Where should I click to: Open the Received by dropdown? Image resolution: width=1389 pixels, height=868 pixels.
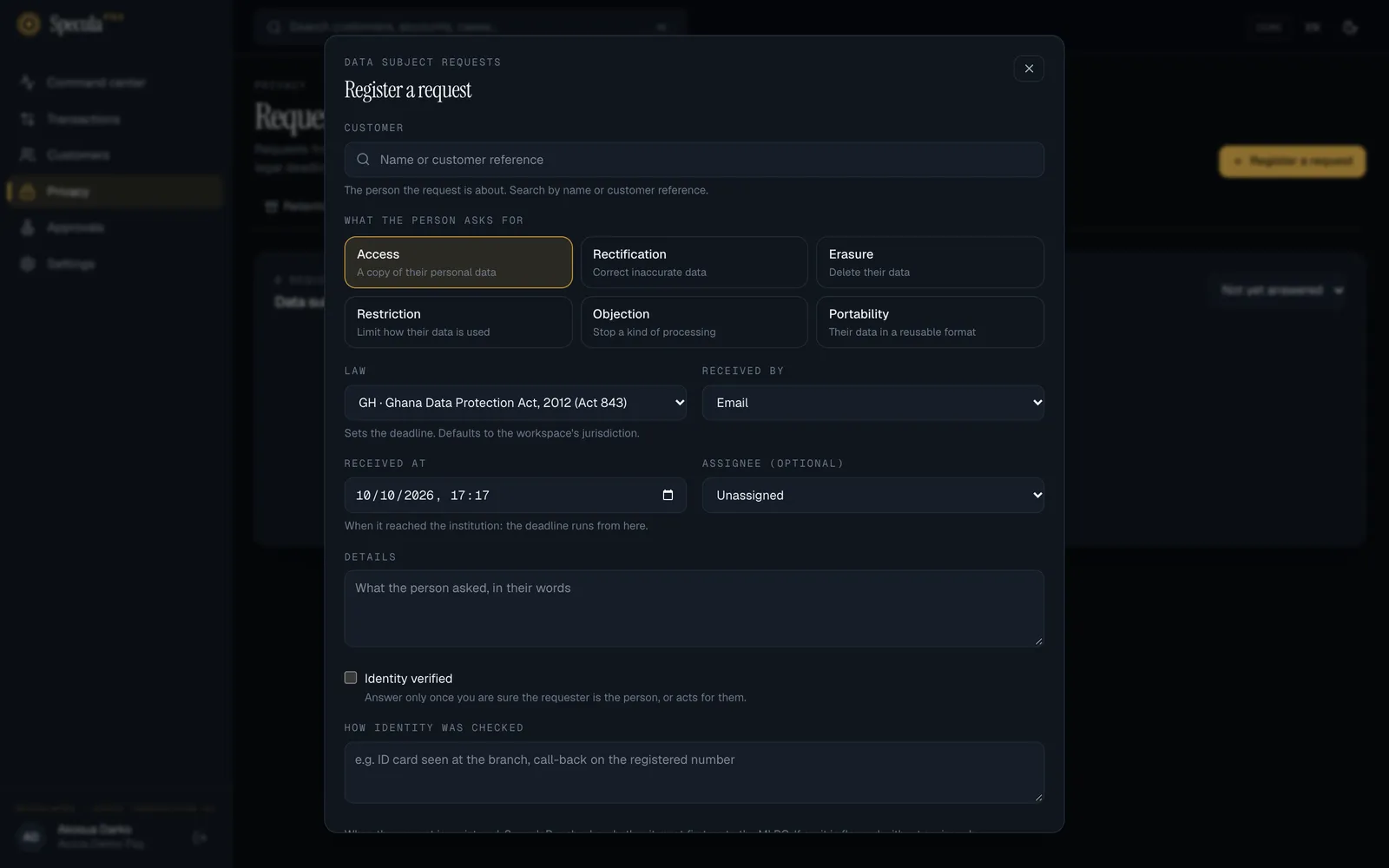click(x=873, y=403)
